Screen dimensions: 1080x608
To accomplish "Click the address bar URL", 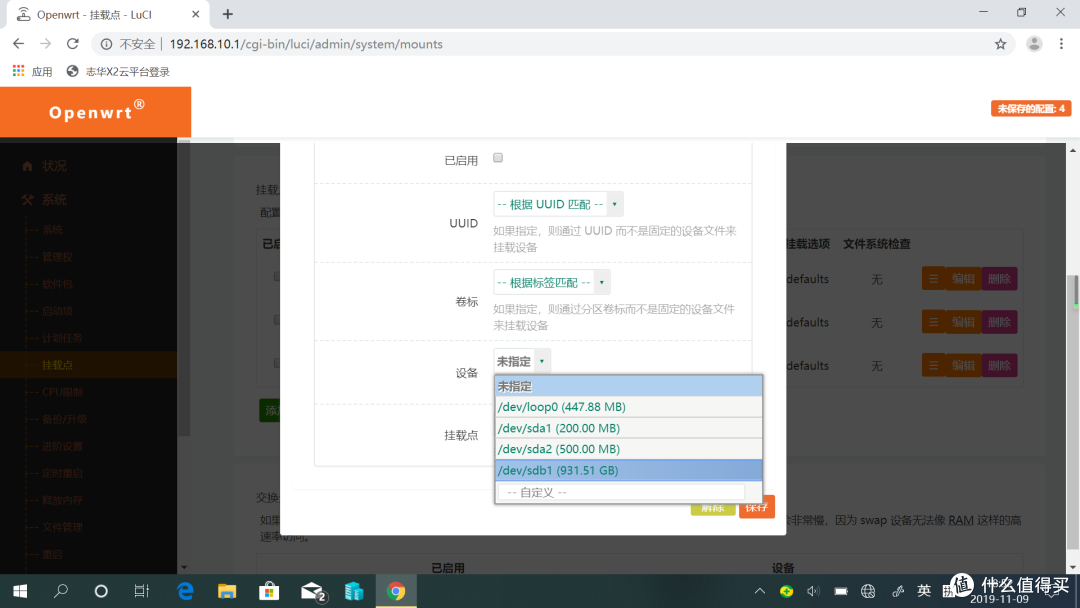I will click(306, 44).
